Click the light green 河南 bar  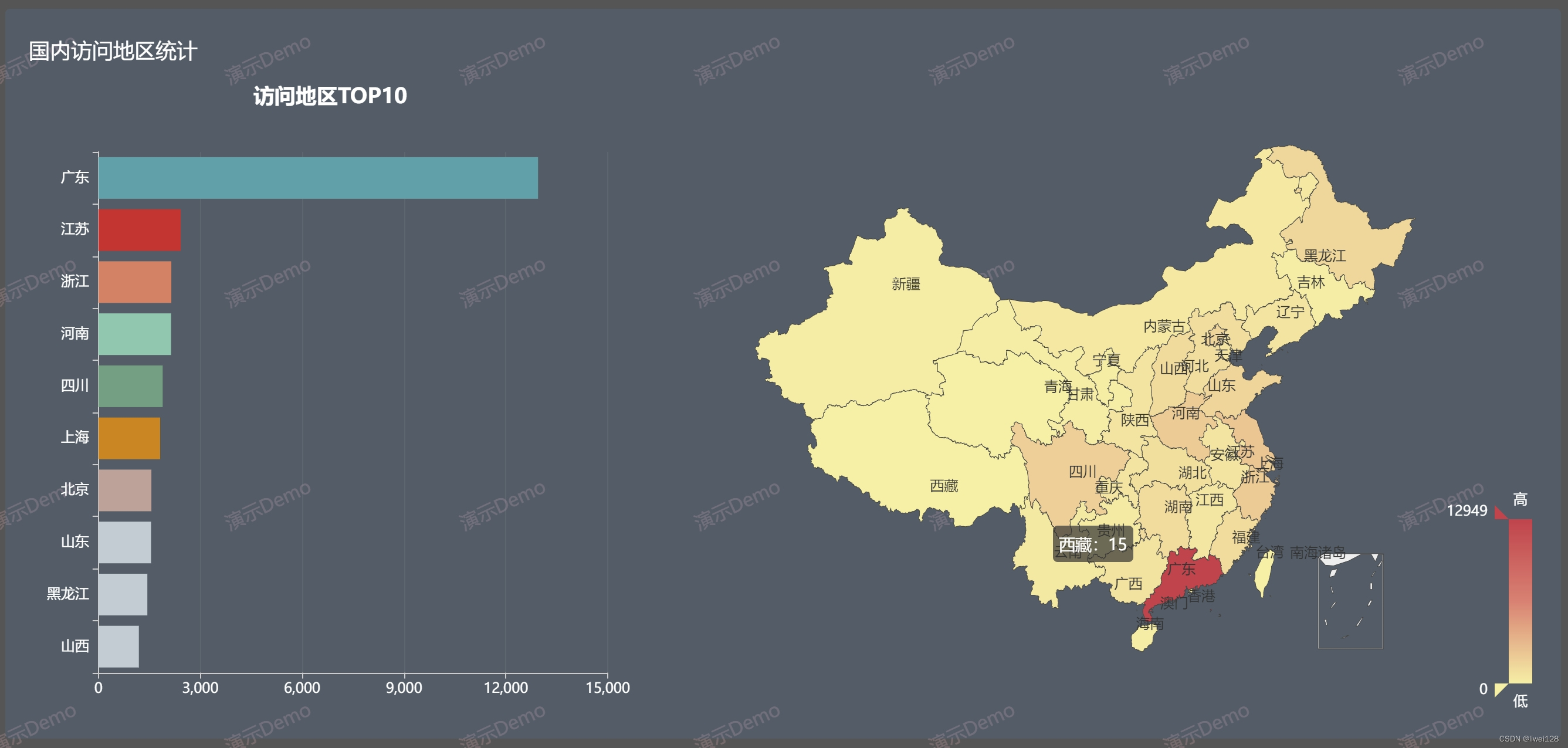pyautogui.click(x=134, y=334)
